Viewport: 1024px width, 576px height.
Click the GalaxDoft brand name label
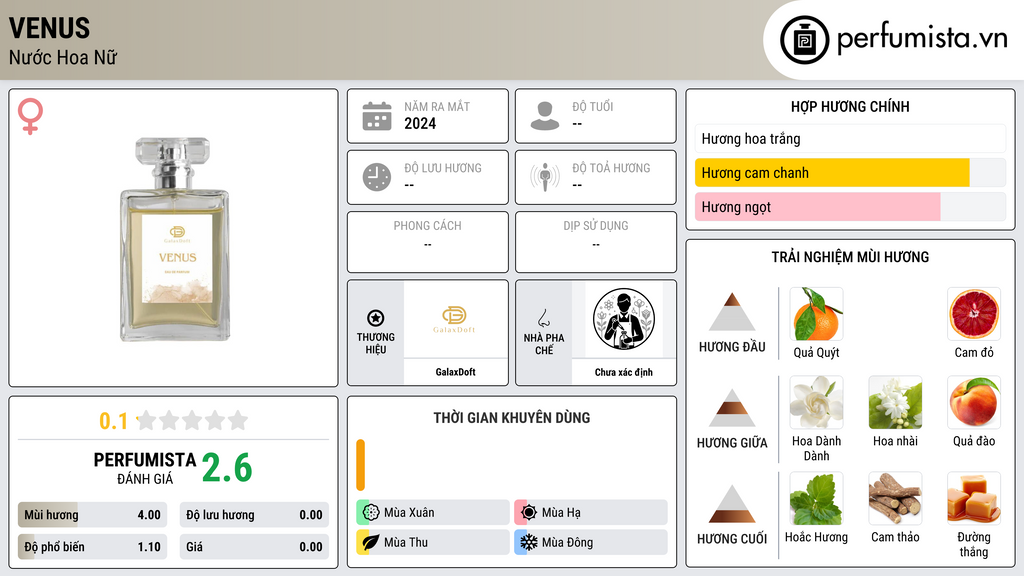(x=455, y=372)
